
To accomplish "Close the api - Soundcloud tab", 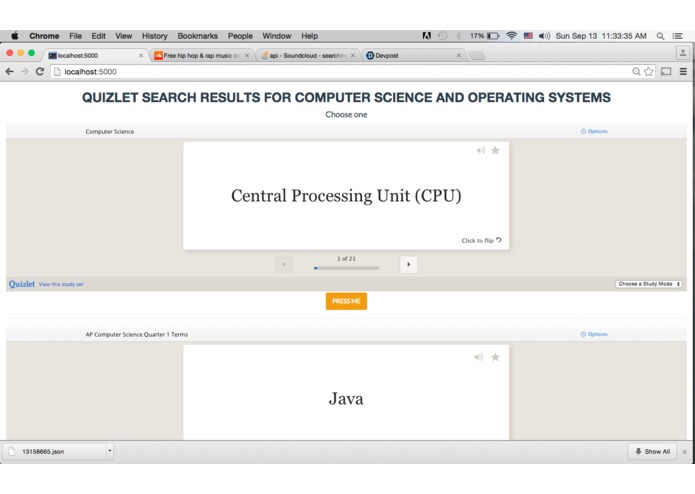I will click(x=353, y=55).
